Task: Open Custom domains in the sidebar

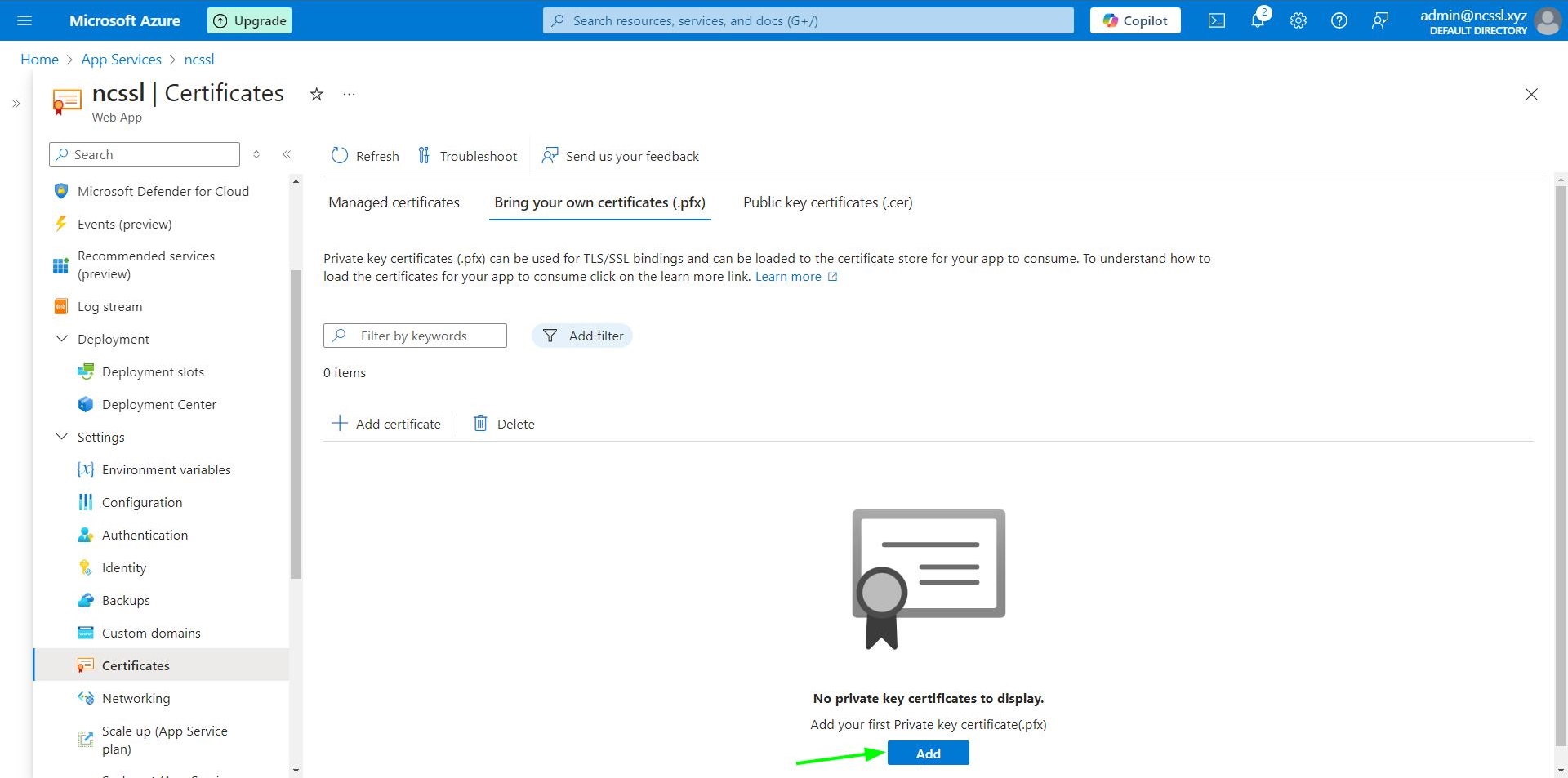Action: pos(151,633)
